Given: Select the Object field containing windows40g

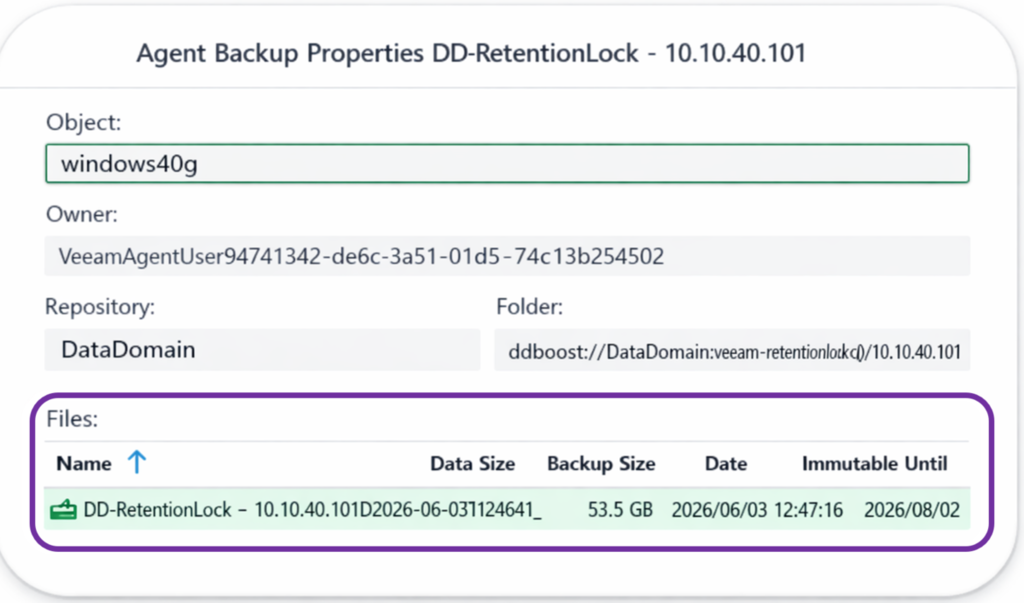Looking at the screenshot, I should click(507, 163).
